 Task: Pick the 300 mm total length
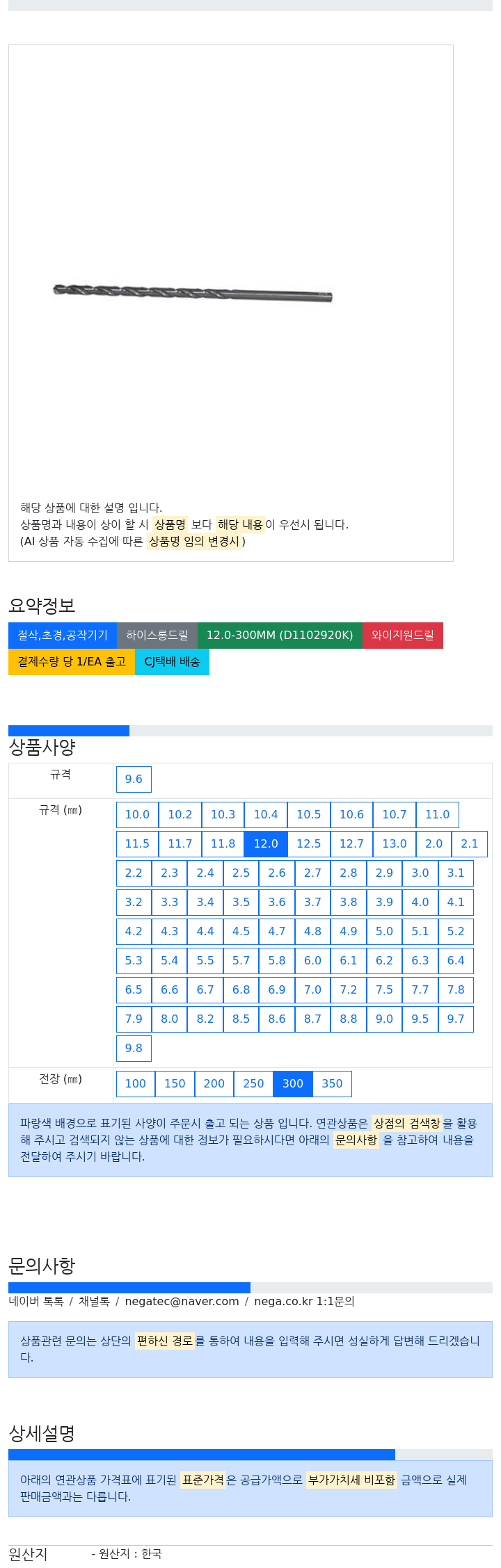(293, 1083)
